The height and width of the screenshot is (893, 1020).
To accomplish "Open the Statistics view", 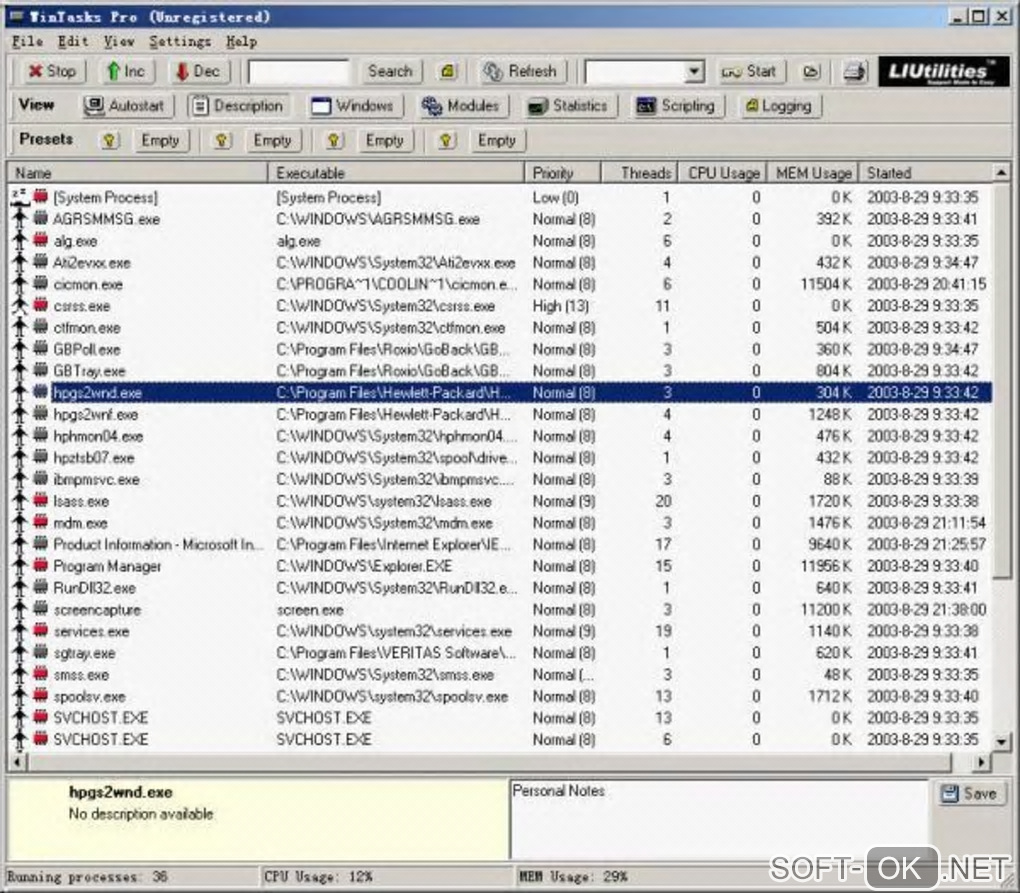I will [569, 106].
